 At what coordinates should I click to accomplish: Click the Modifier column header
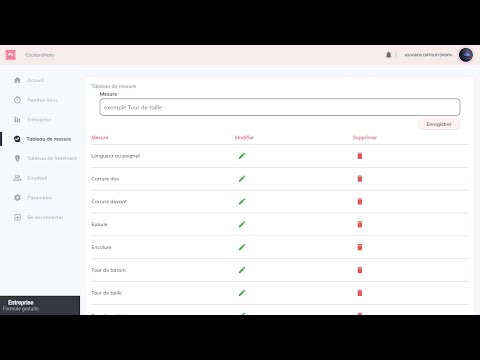pos(244,137)
